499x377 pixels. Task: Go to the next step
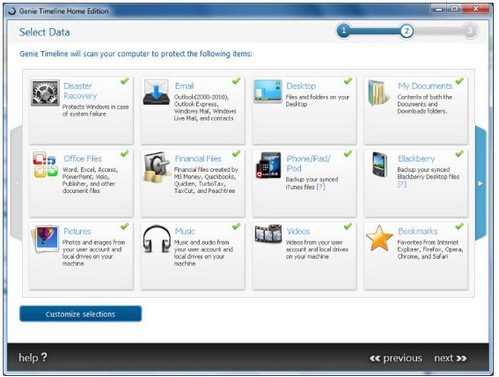point(450,358)
